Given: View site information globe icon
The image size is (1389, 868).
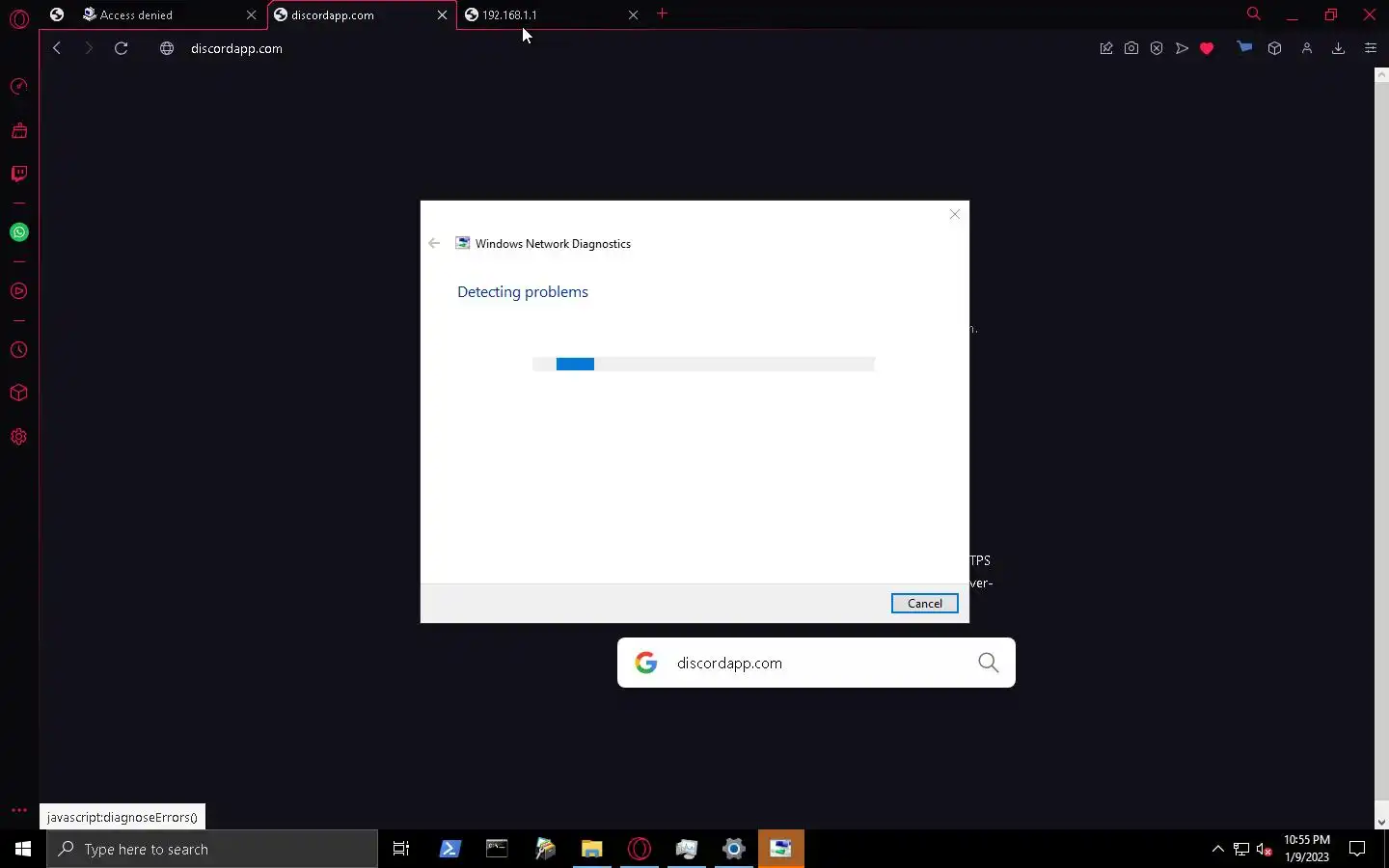Looking at the screenshot, I should point(167,48).
